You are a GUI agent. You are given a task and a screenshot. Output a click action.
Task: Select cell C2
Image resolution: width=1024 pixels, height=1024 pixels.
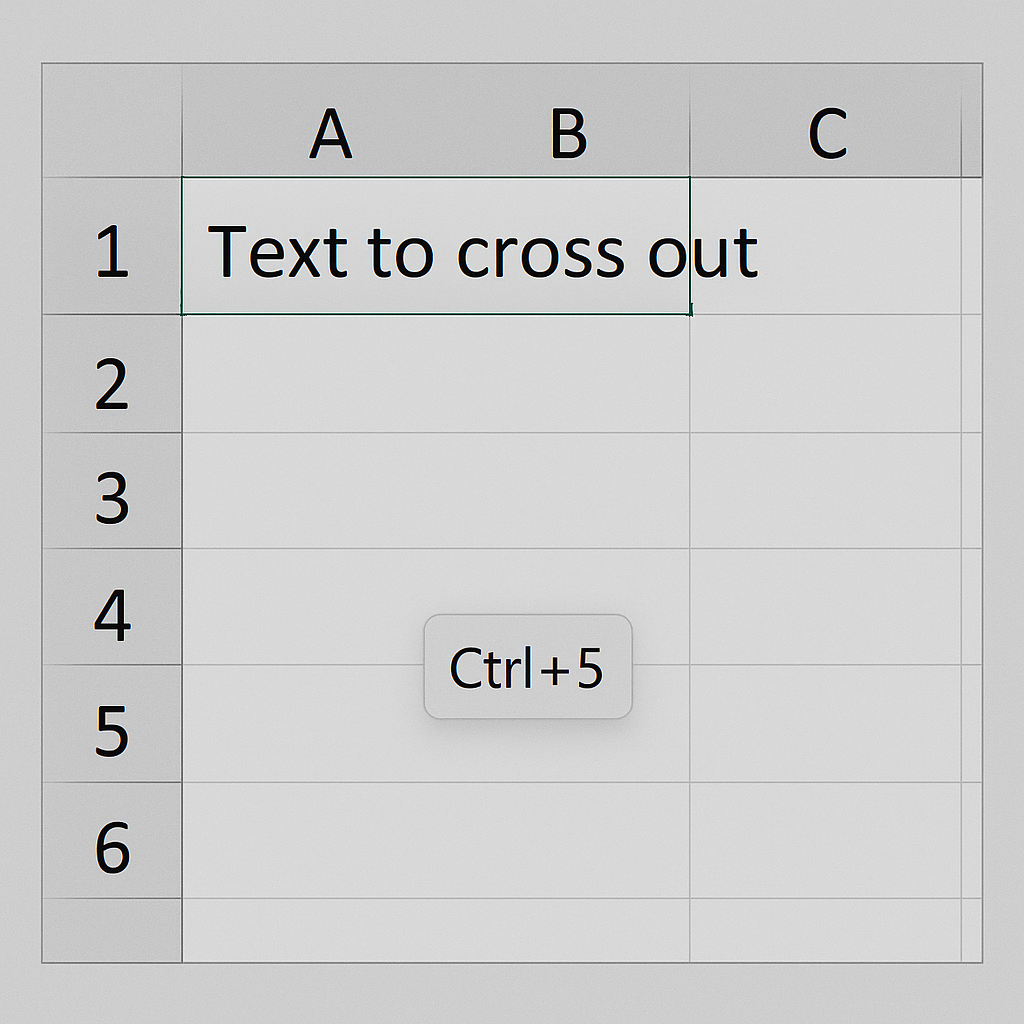pos(826,375)
